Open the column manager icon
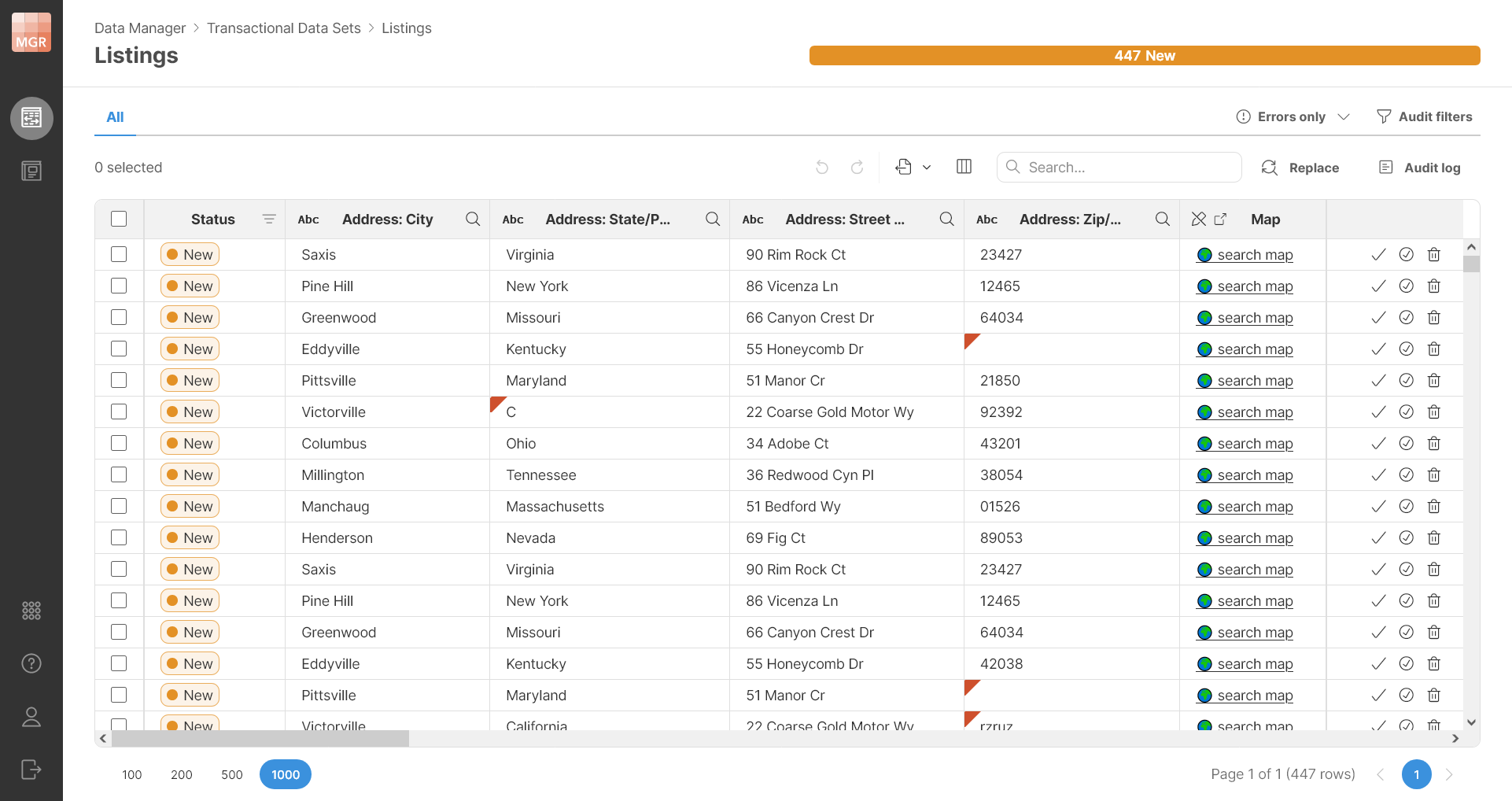 pos(963,167)
